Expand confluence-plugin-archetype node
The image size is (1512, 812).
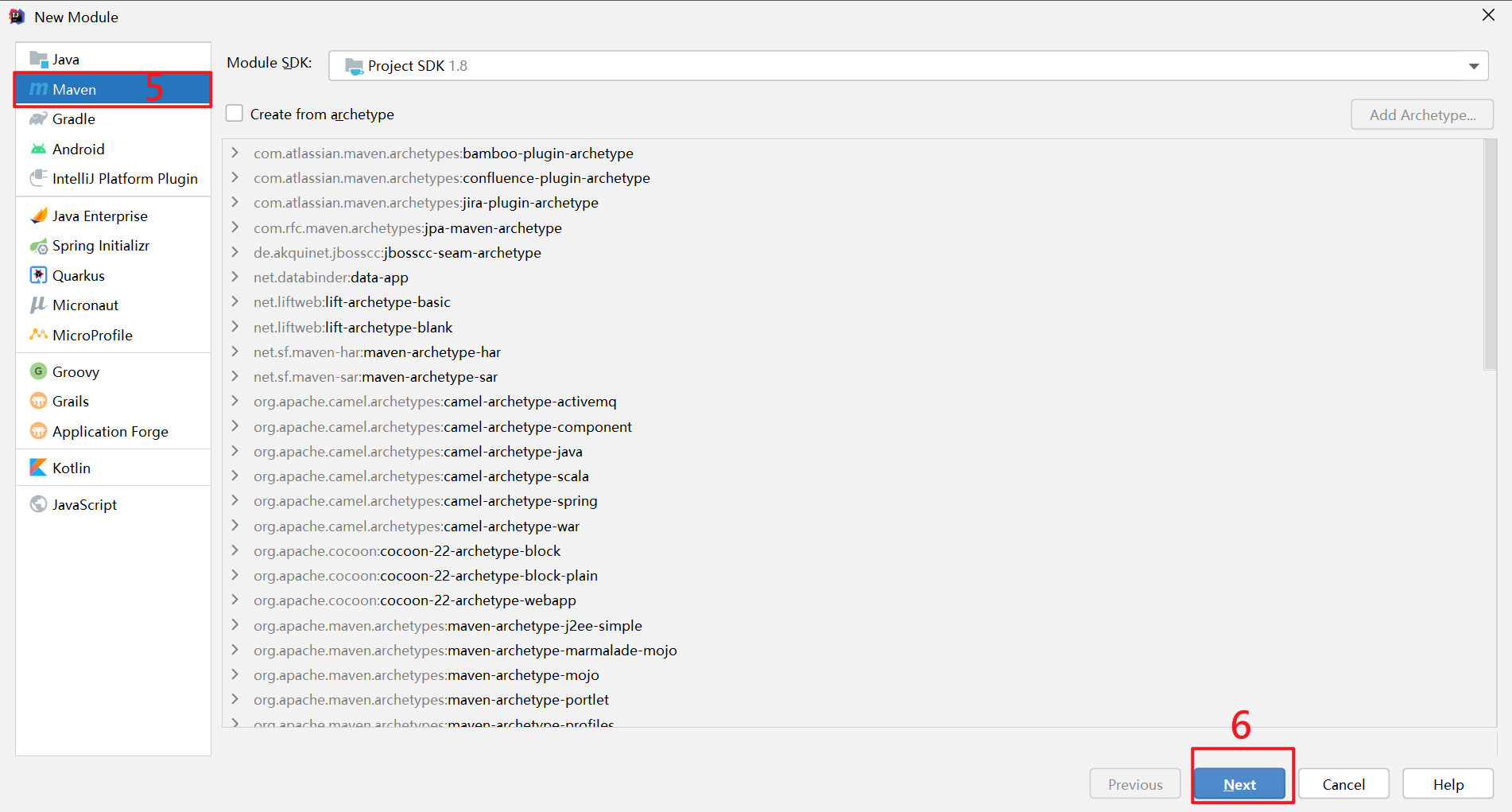coord(235,177)
